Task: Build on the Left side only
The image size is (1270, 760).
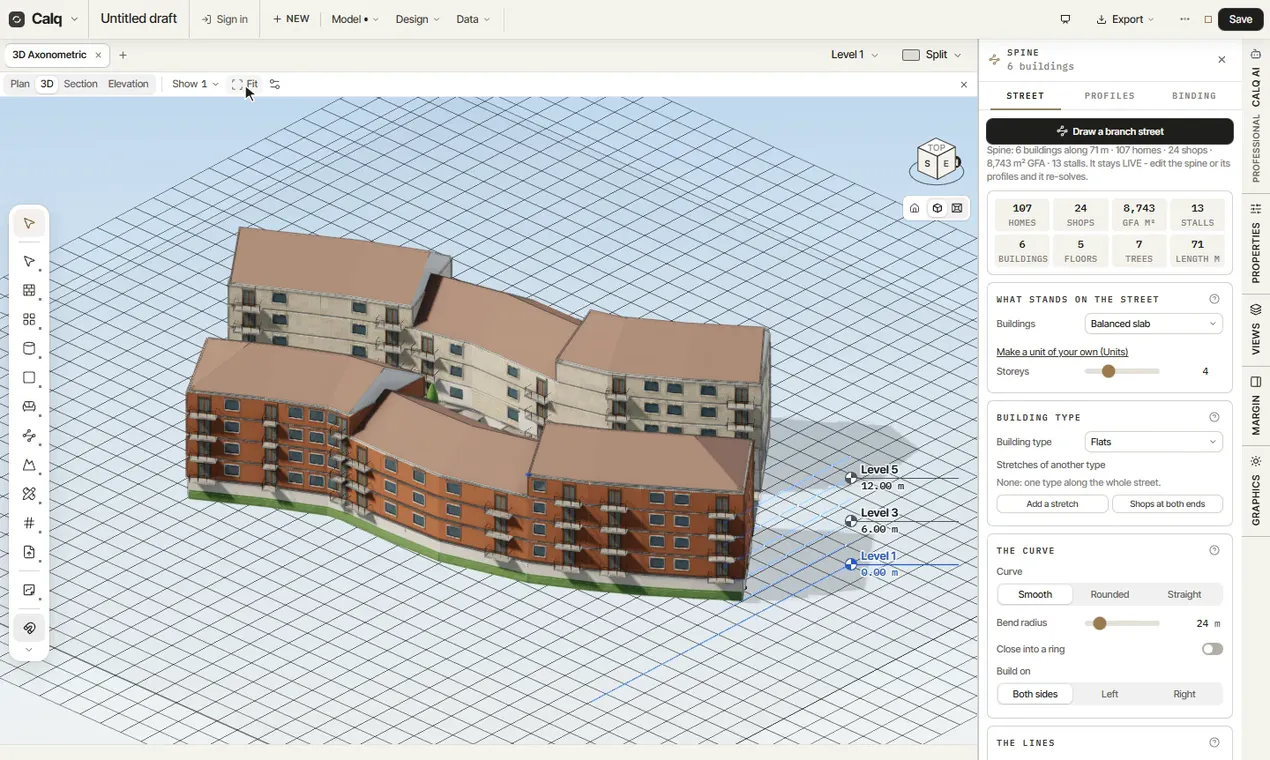Action: point(1110,694)
